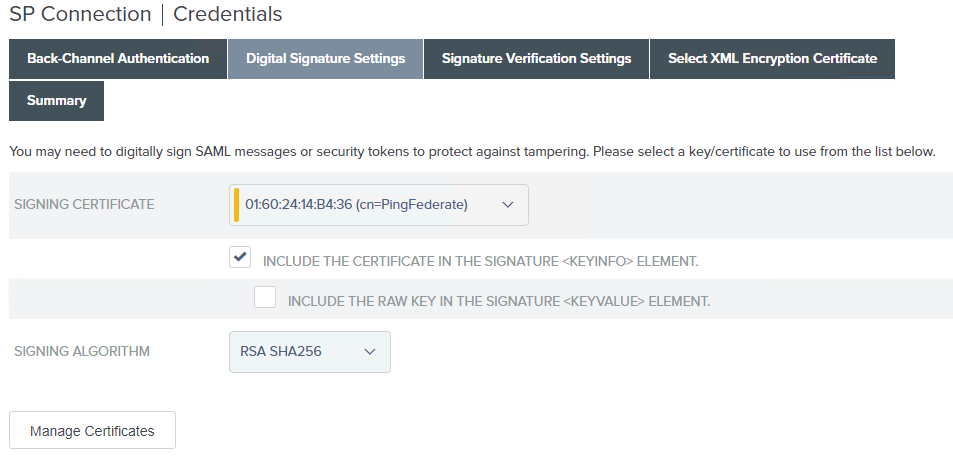
Task: Click the SIGNING CERTIFICATE field label
Action: tap(84, 205)
